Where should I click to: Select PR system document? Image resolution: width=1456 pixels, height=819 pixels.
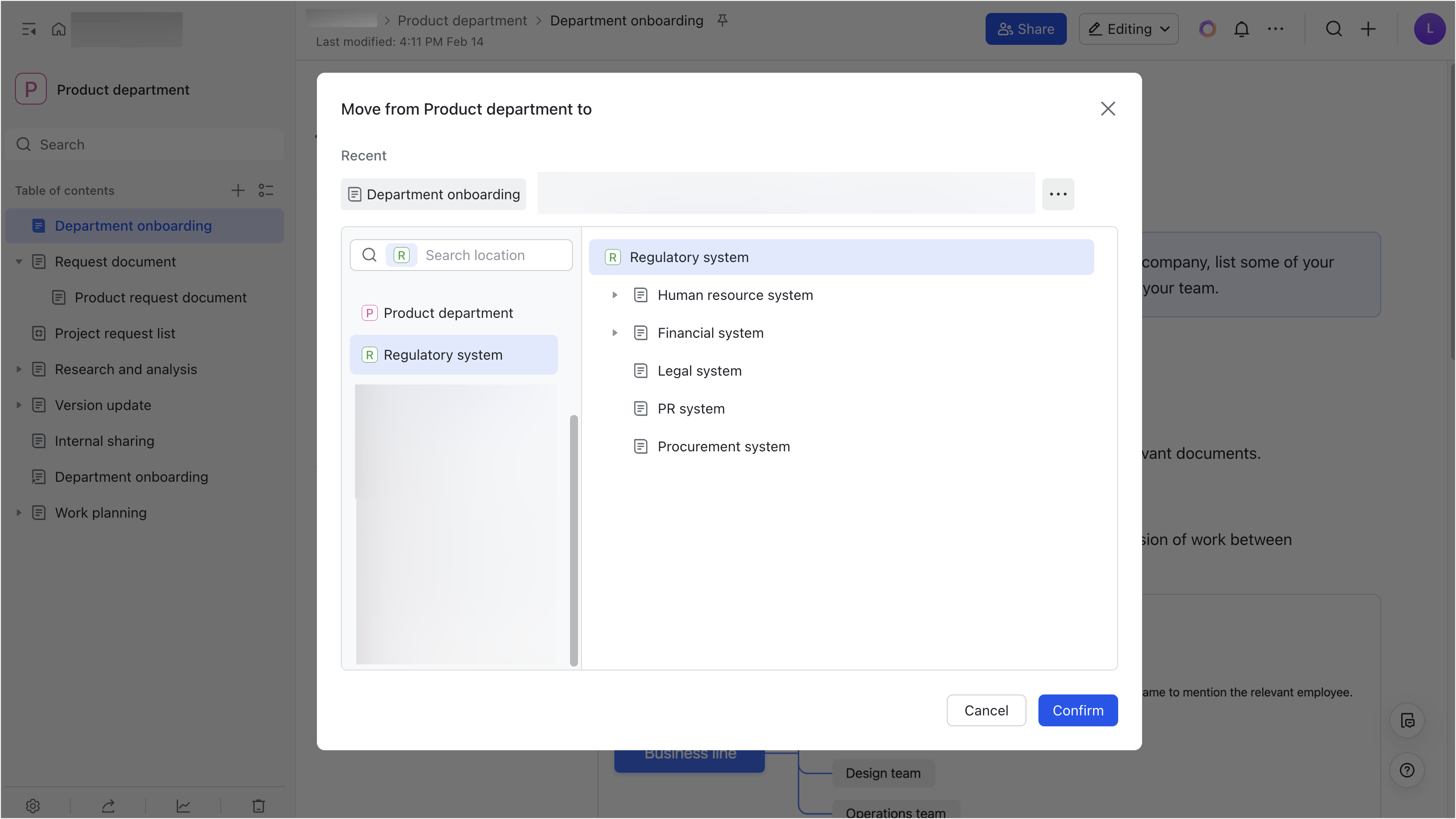tap(690, 408)
